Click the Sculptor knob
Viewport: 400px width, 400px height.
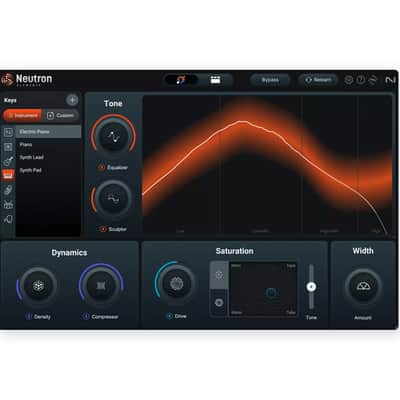click(113, 199)
